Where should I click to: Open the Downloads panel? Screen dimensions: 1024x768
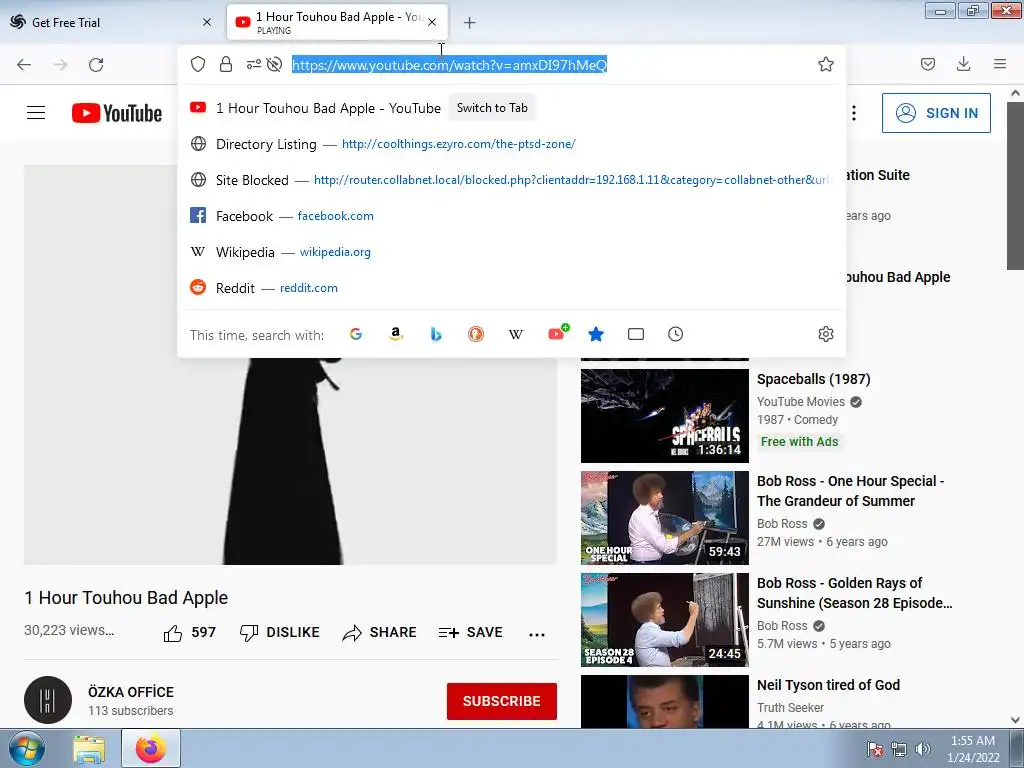963,64
